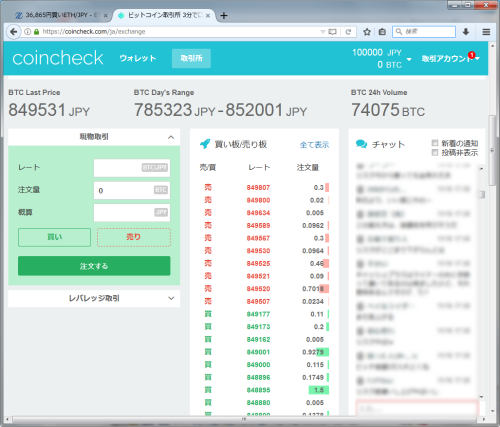Select sell order rate 849800

tap(258, 200)
